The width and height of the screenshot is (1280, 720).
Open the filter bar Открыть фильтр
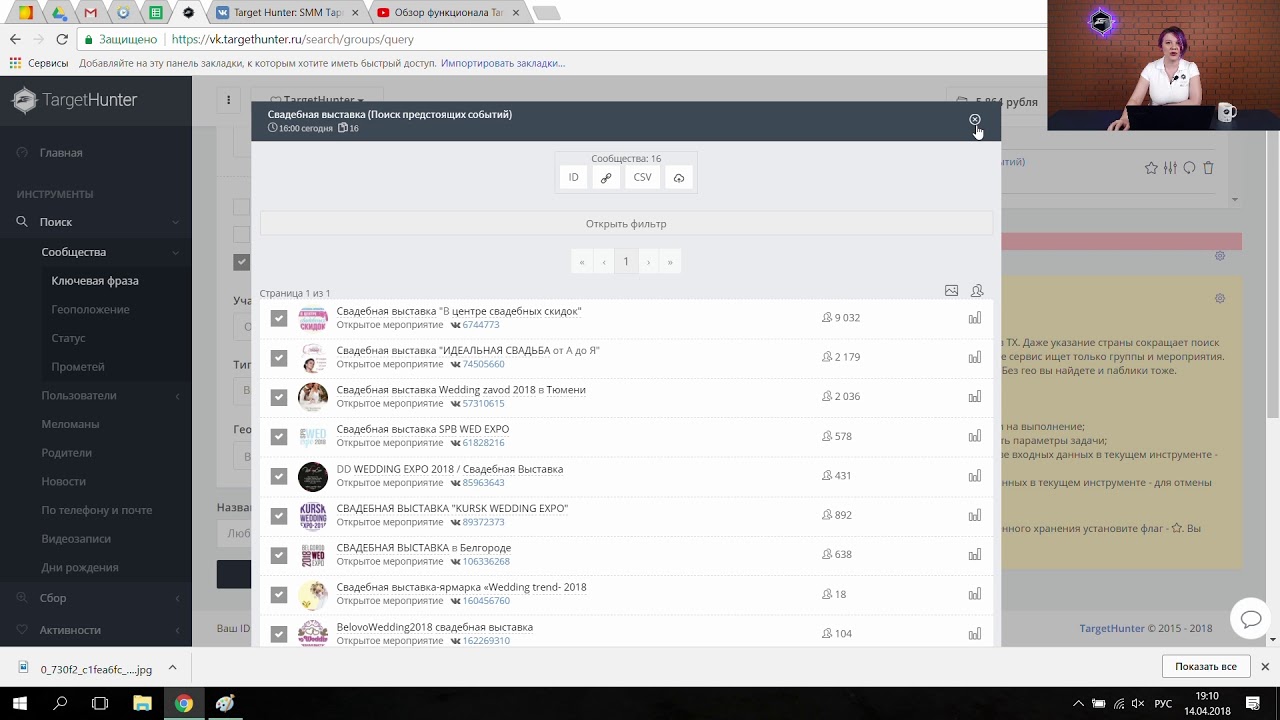point(626,224)
